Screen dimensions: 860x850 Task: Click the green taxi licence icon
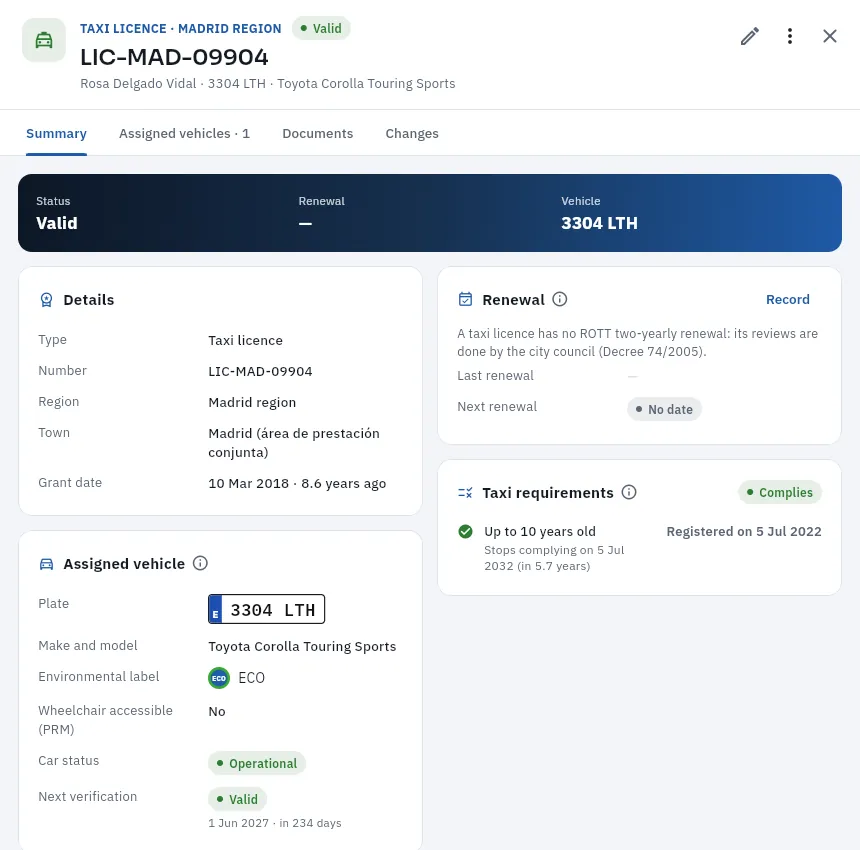[x=44, y=40]
